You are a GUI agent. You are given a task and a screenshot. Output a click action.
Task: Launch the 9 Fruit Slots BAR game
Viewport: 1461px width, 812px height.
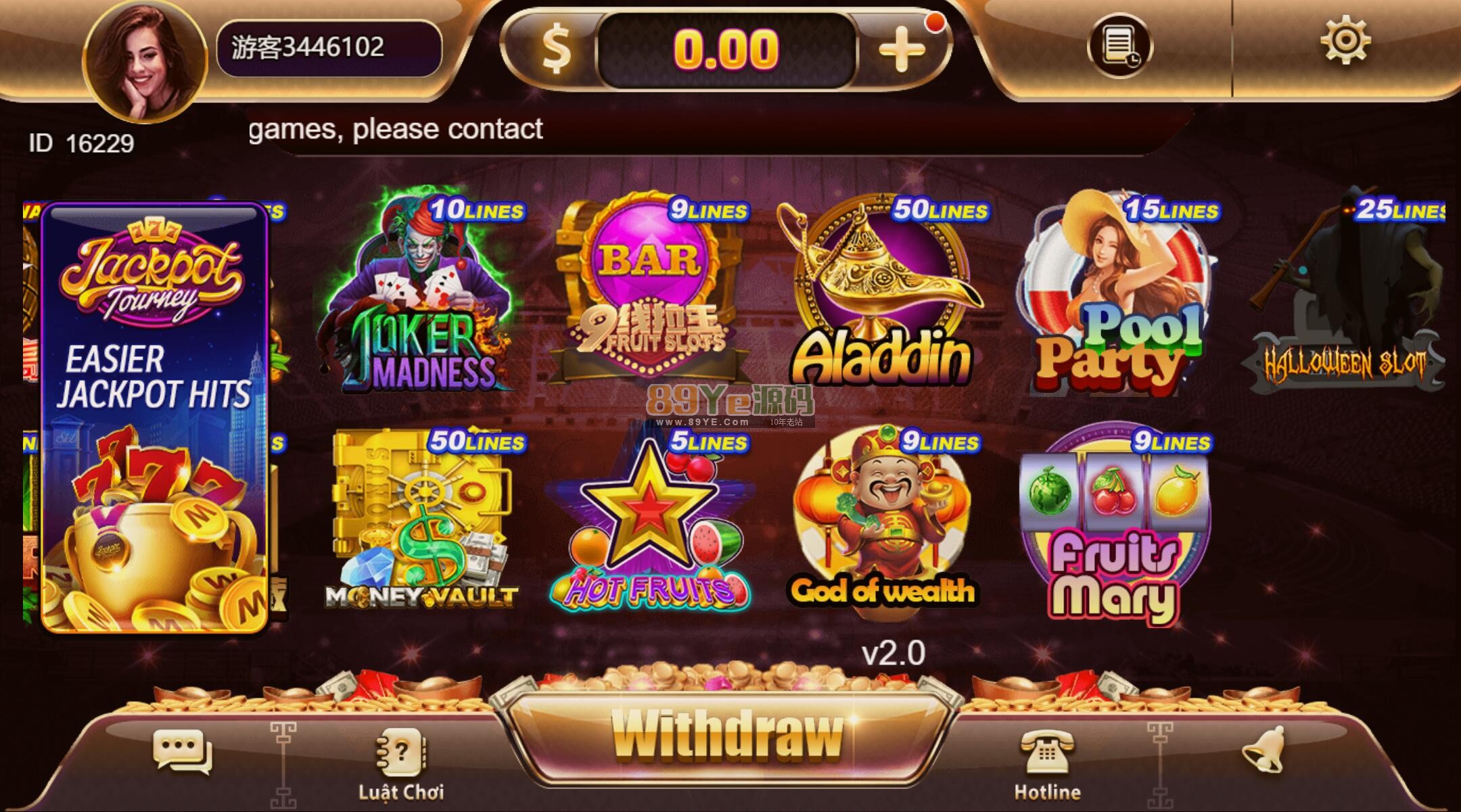(651, 289)
